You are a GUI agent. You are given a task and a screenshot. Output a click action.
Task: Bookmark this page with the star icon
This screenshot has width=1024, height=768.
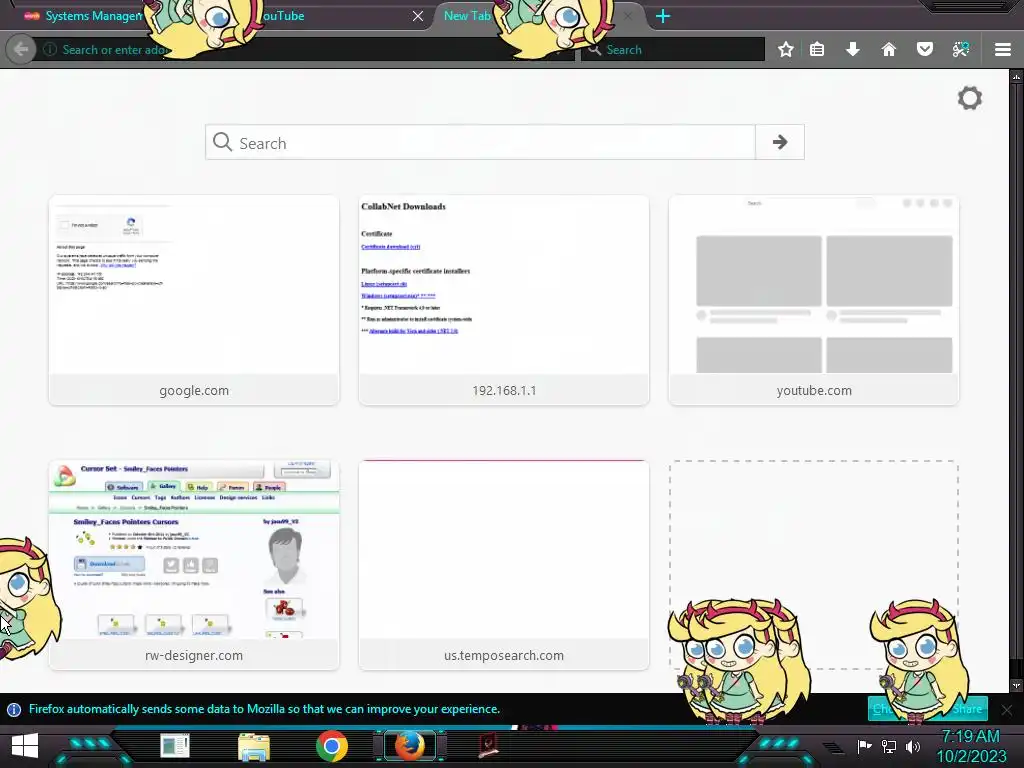[786, 50]
